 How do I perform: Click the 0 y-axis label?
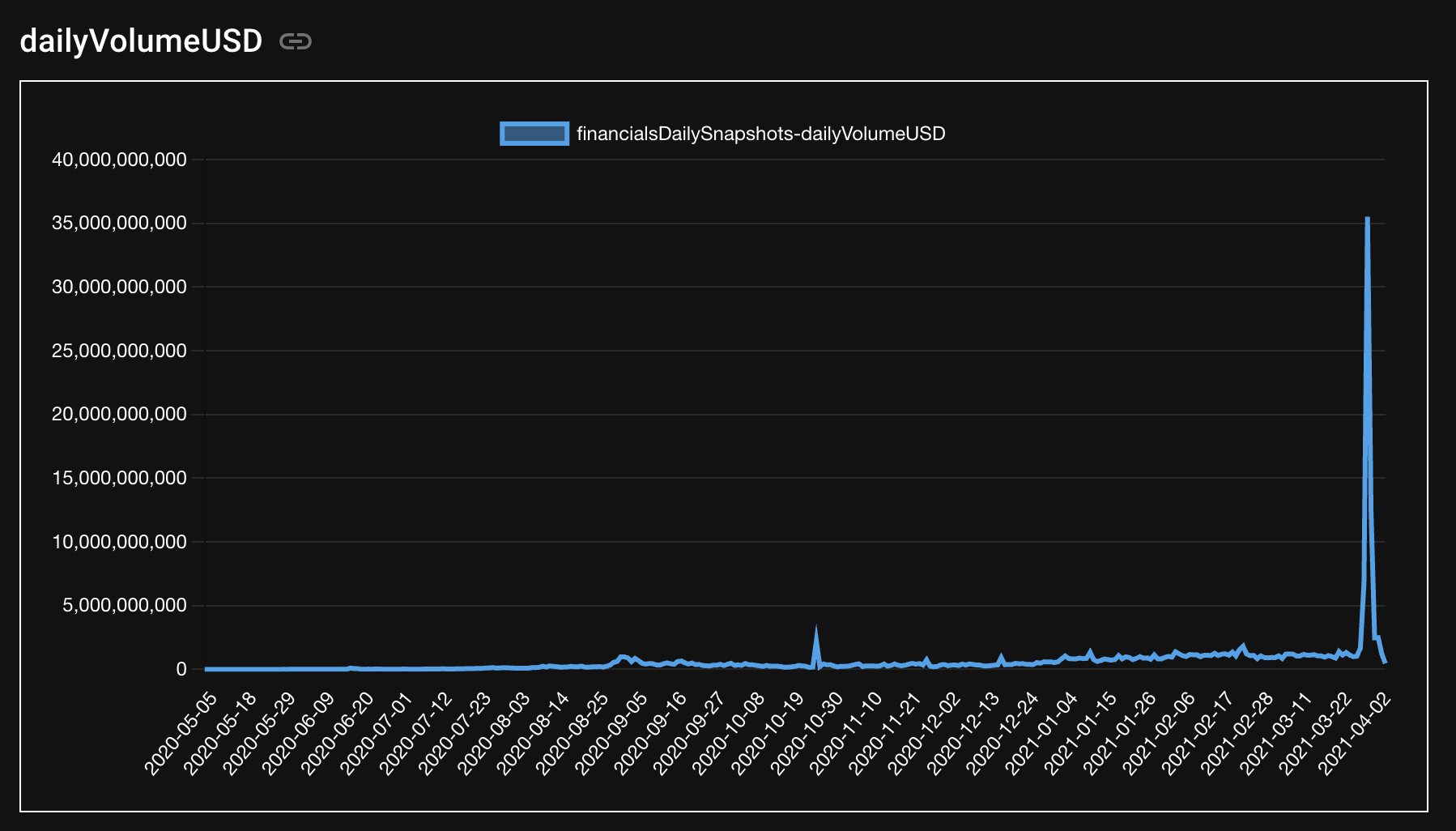181,669
